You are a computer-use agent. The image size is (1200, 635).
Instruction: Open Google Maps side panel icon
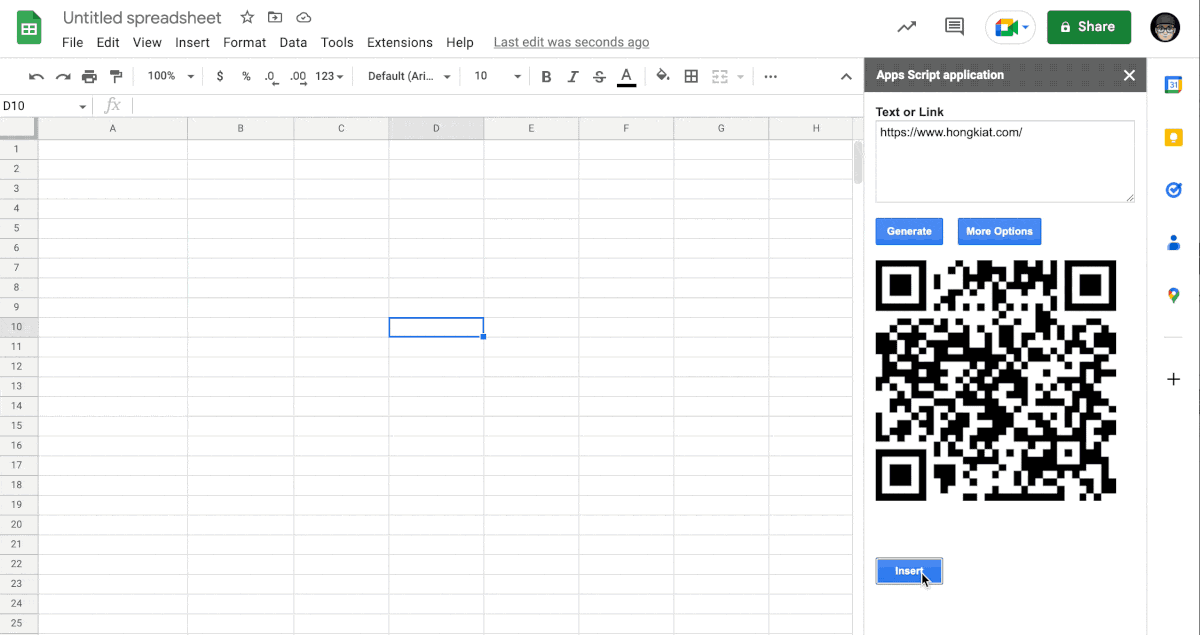pos(1174,295)
